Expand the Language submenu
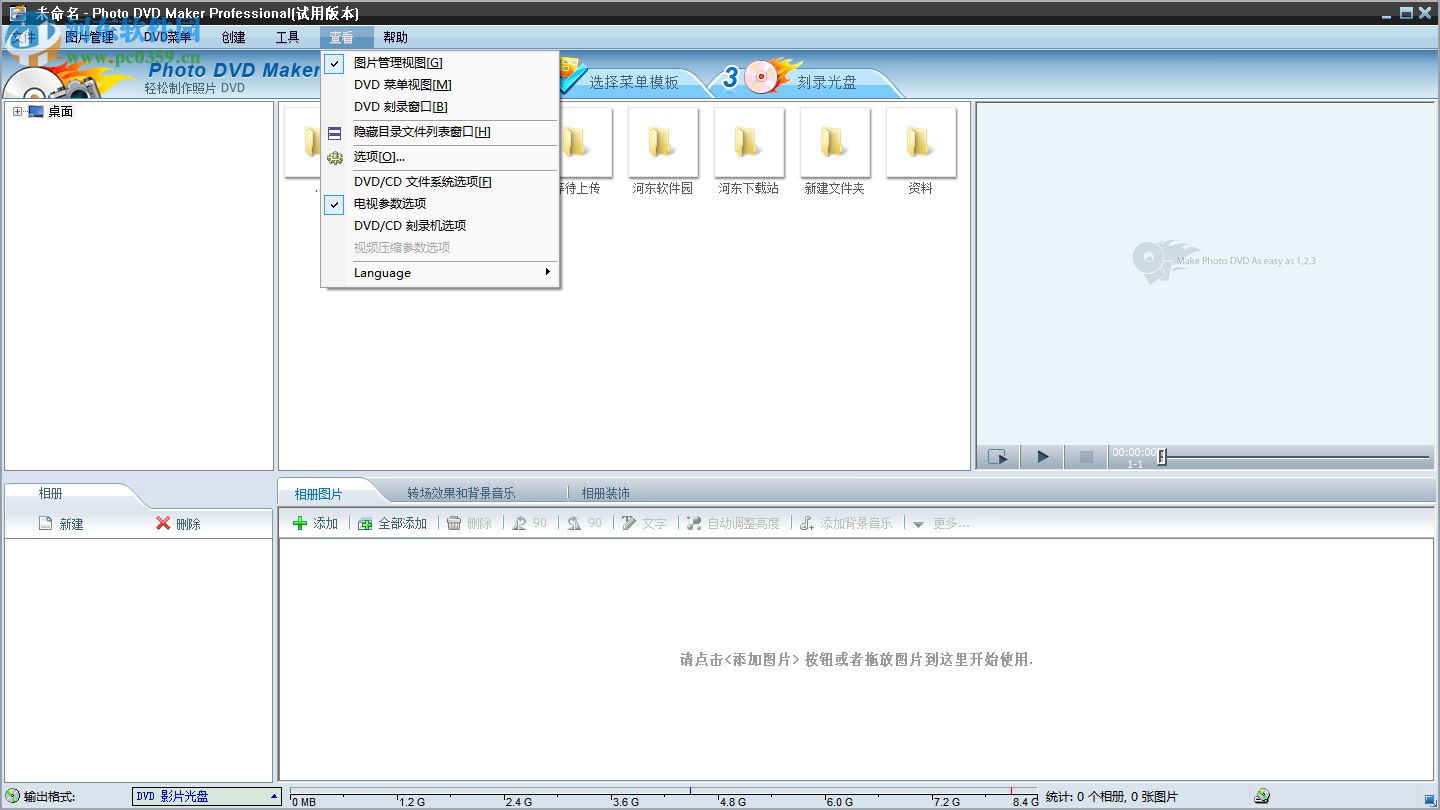This screenshot has width=1440, height=810. (382, 273)
